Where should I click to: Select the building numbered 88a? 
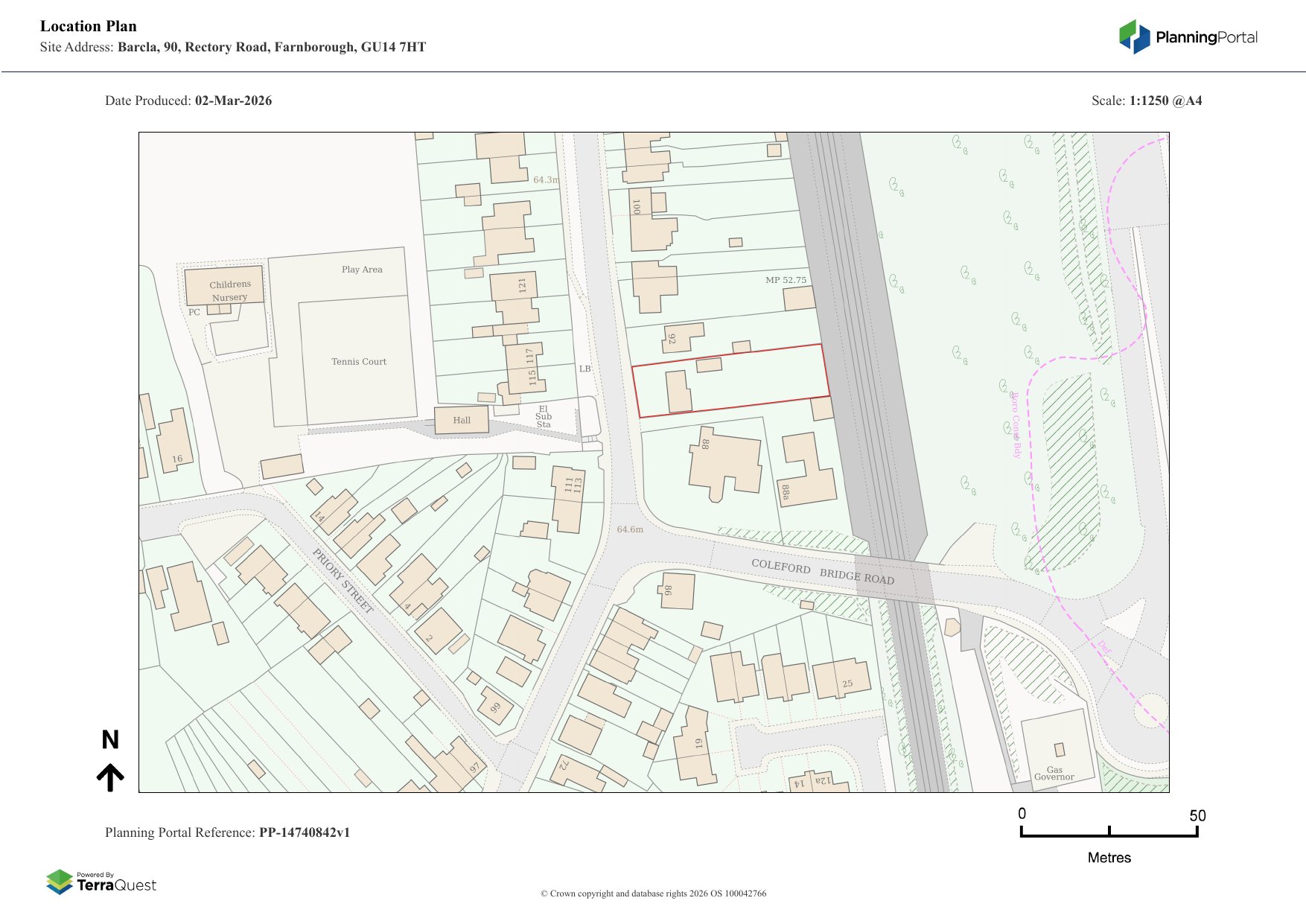[808, 473]
